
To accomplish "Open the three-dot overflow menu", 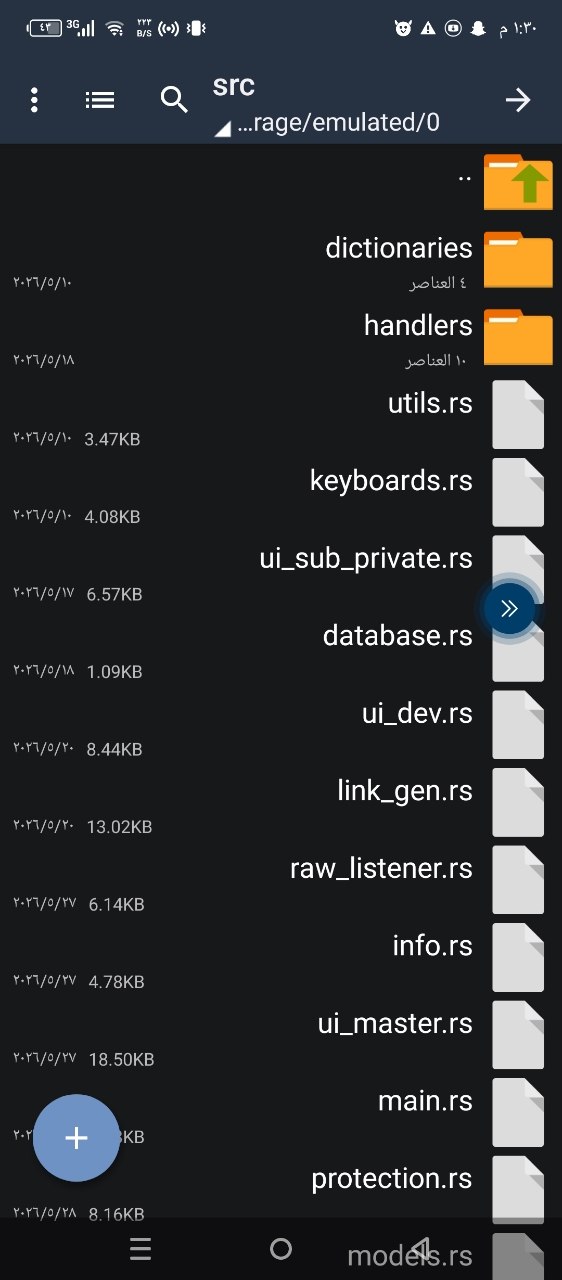I will tap(34, 100).
